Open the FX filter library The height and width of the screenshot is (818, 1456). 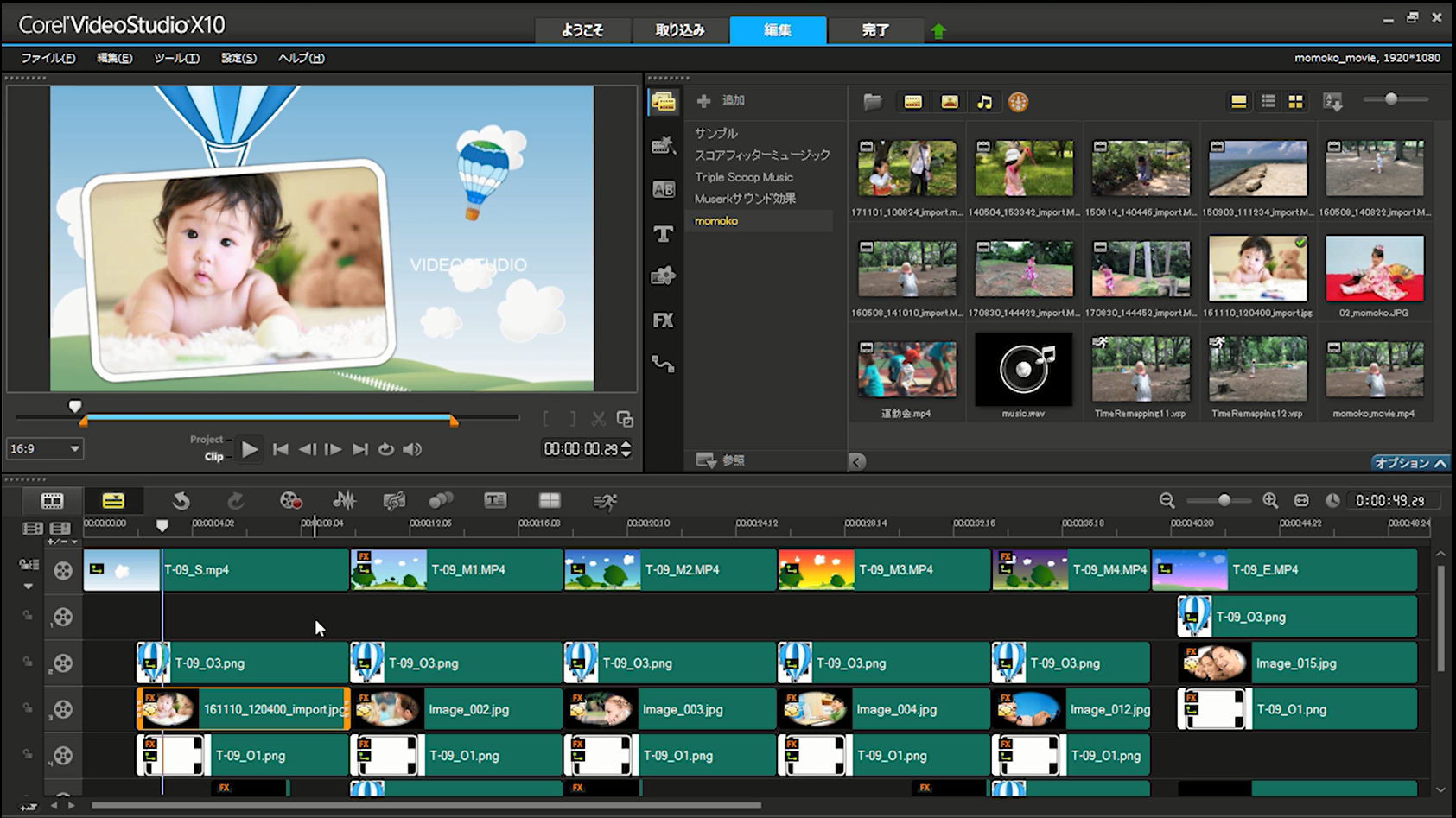coord(663,320)
